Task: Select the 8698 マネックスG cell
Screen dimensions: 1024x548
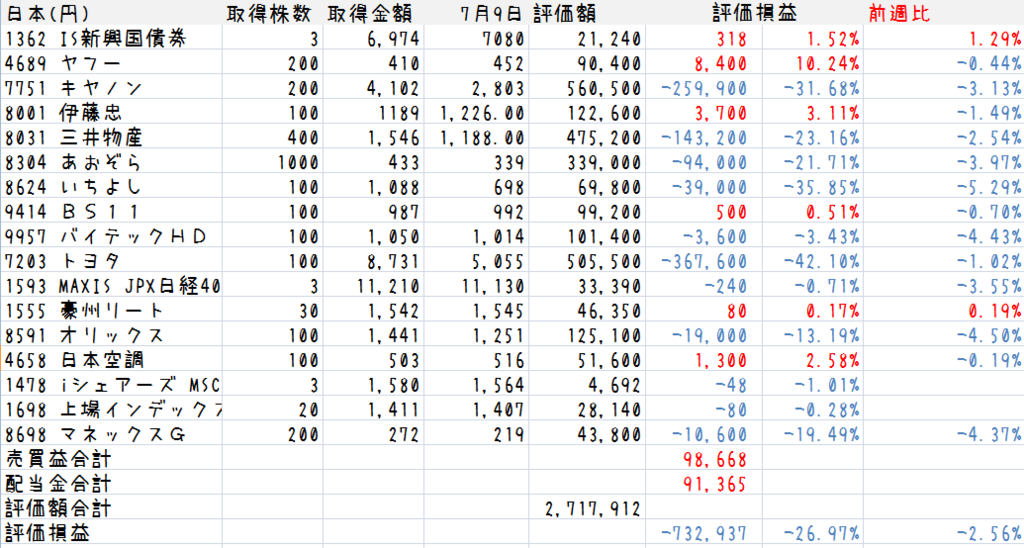Action: point(96,435)
